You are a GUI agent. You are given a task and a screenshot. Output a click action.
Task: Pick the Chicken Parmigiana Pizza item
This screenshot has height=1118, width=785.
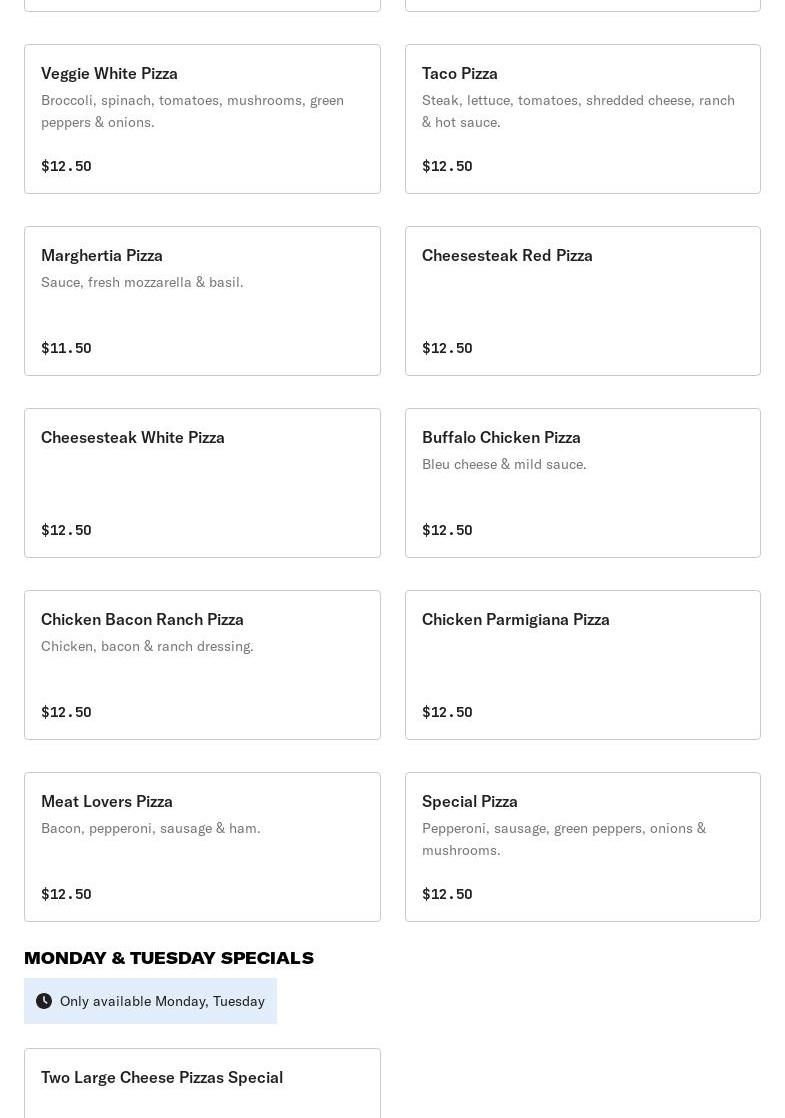582,665
